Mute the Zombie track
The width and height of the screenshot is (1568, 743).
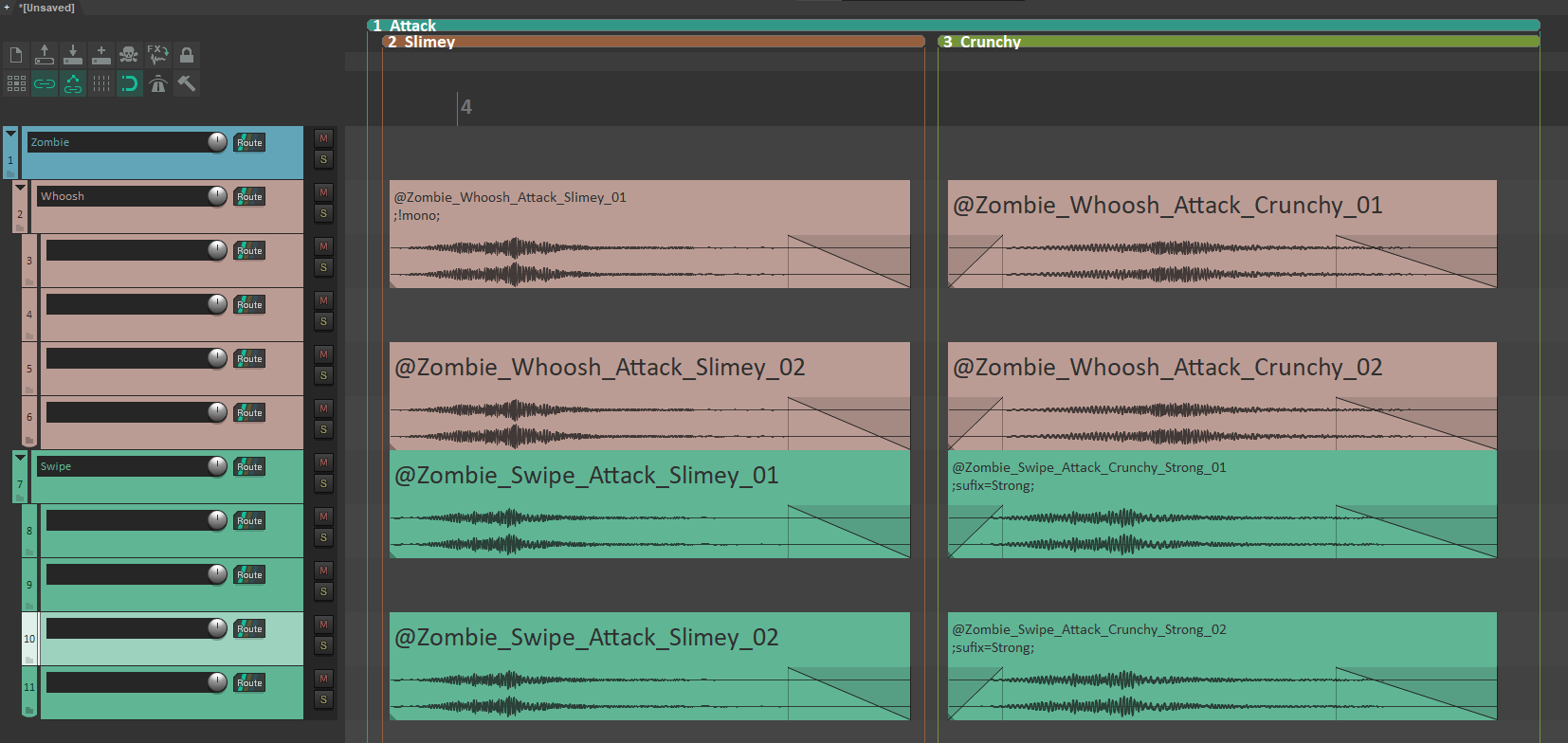tap(323, 138)
